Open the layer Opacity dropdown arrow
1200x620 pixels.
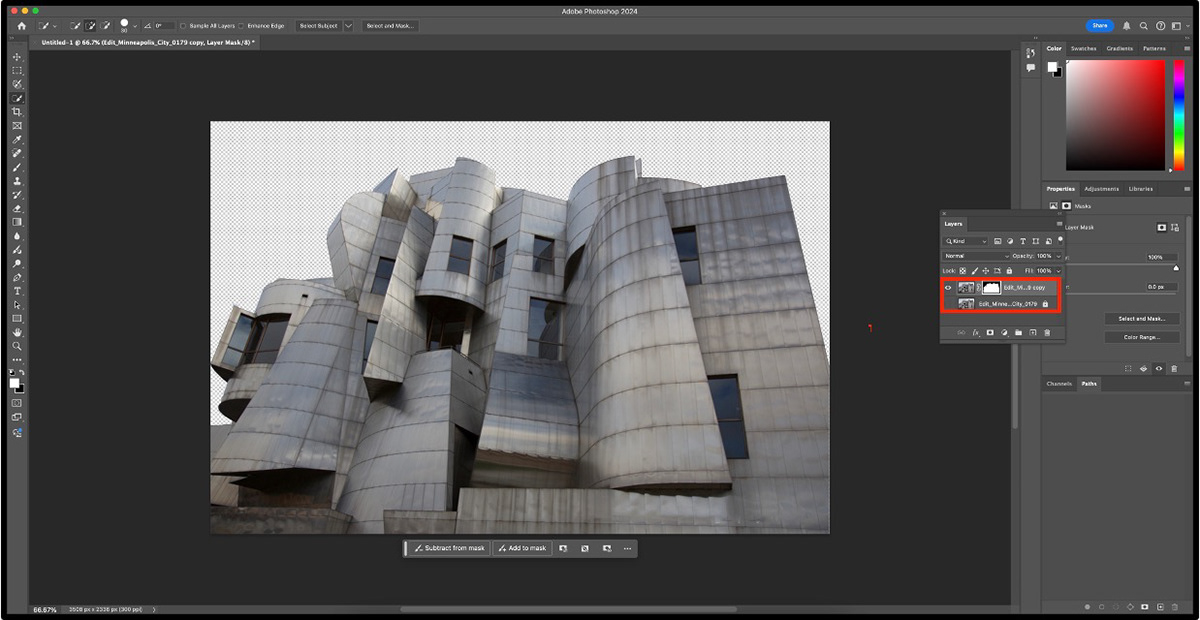tap(1058, 256)
